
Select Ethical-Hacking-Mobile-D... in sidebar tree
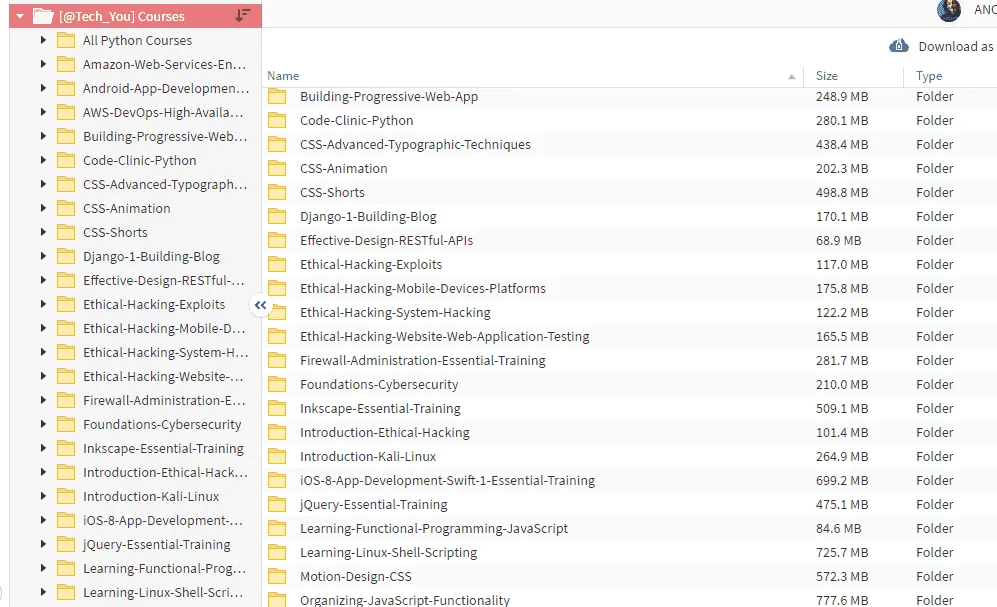click(163, 329)
